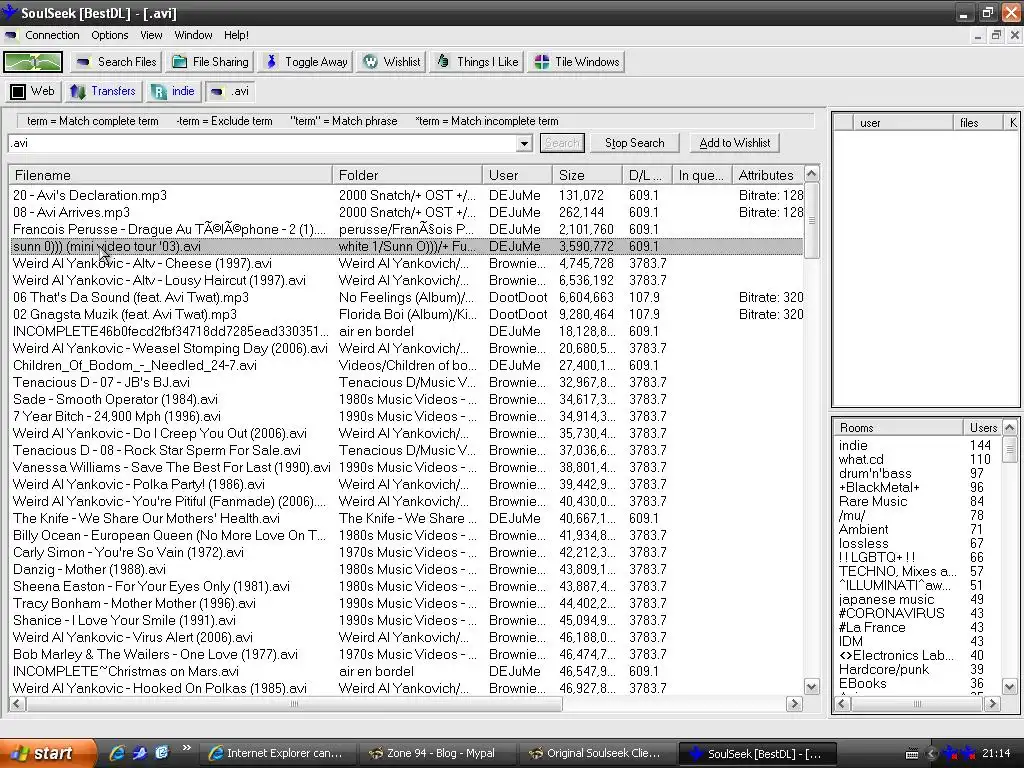Screen dimensions: 1024x768
Task: Sort results by the Size column header
Action: tap(587, 175)
